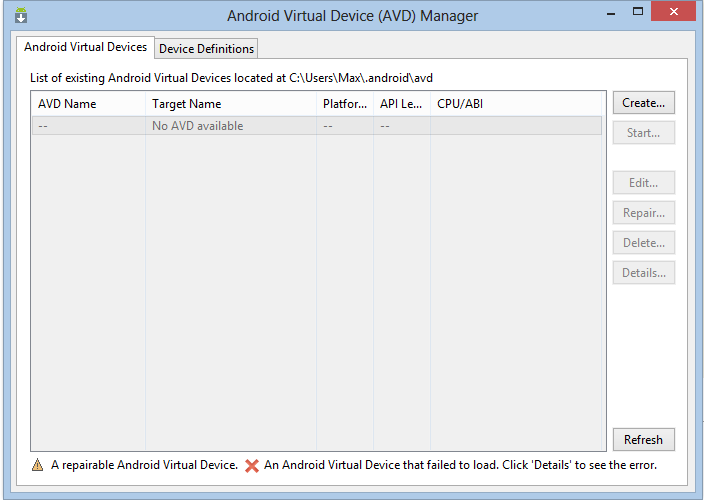Click 'A repairable Android Virtual Device.' text
The width and height of the screenshot is (704, 500).
click(x=144, y=465)
